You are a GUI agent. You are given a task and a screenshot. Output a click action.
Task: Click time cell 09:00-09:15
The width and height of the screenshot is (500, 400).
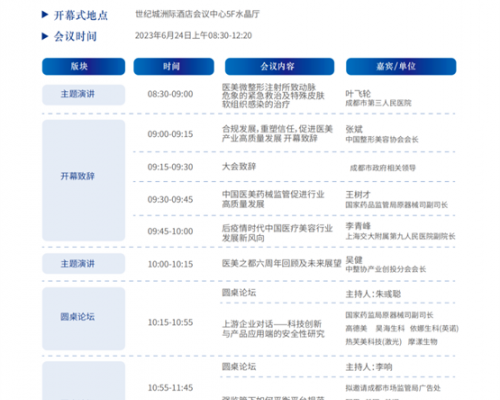point(170,134)
